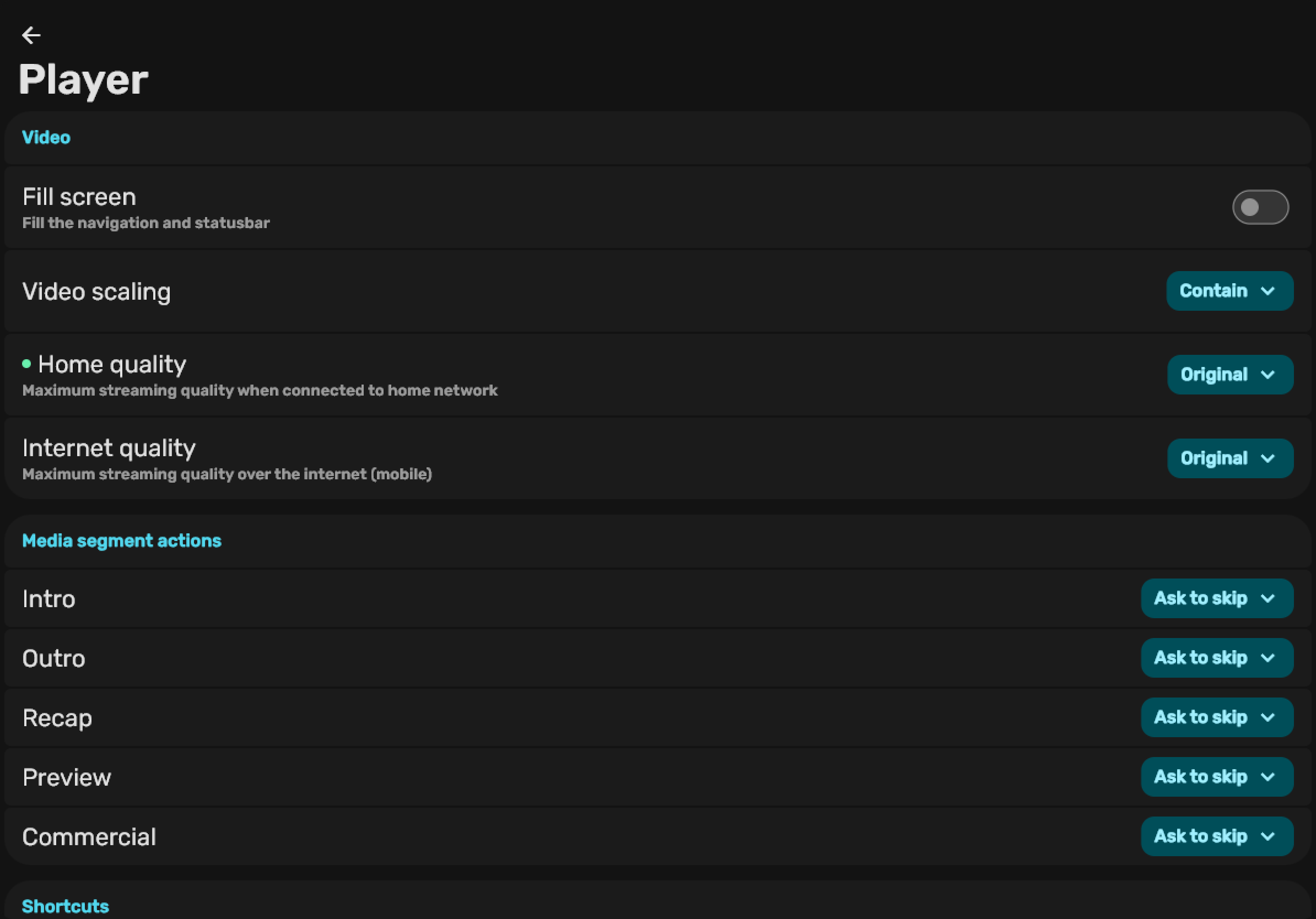Click the Media segment actions header
Viewport: 1316px width, 919px height.
pos(121,541)
